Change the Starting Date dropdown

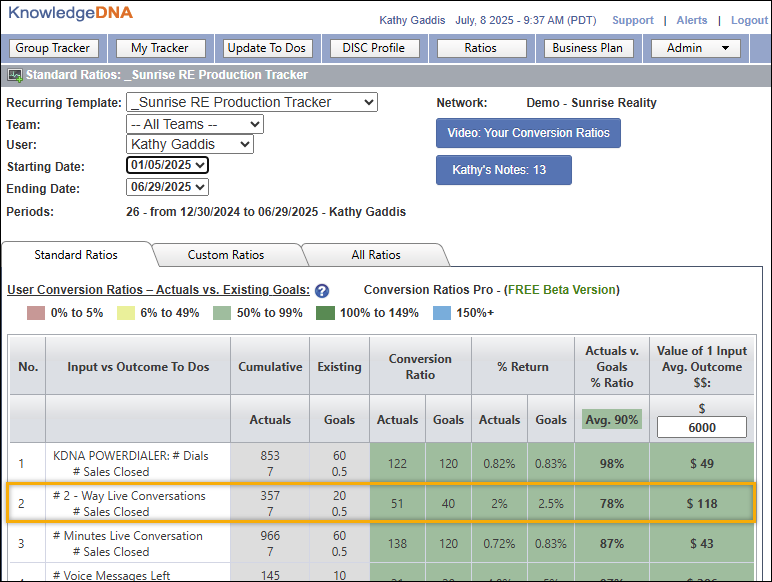point(167,165)
